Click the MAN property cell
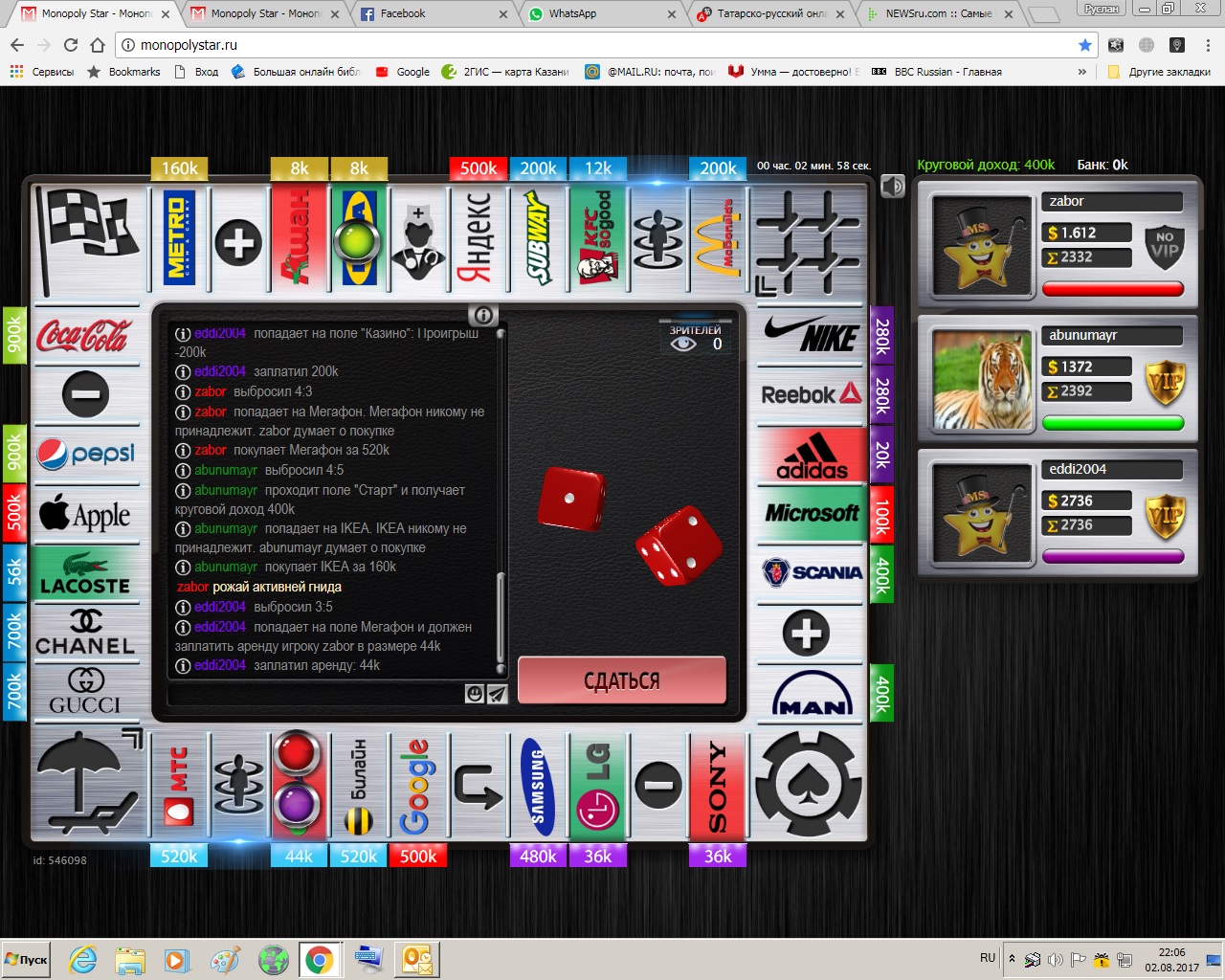Image resolution: width=1225 pixels, height=980 pixels. (812, 692)
